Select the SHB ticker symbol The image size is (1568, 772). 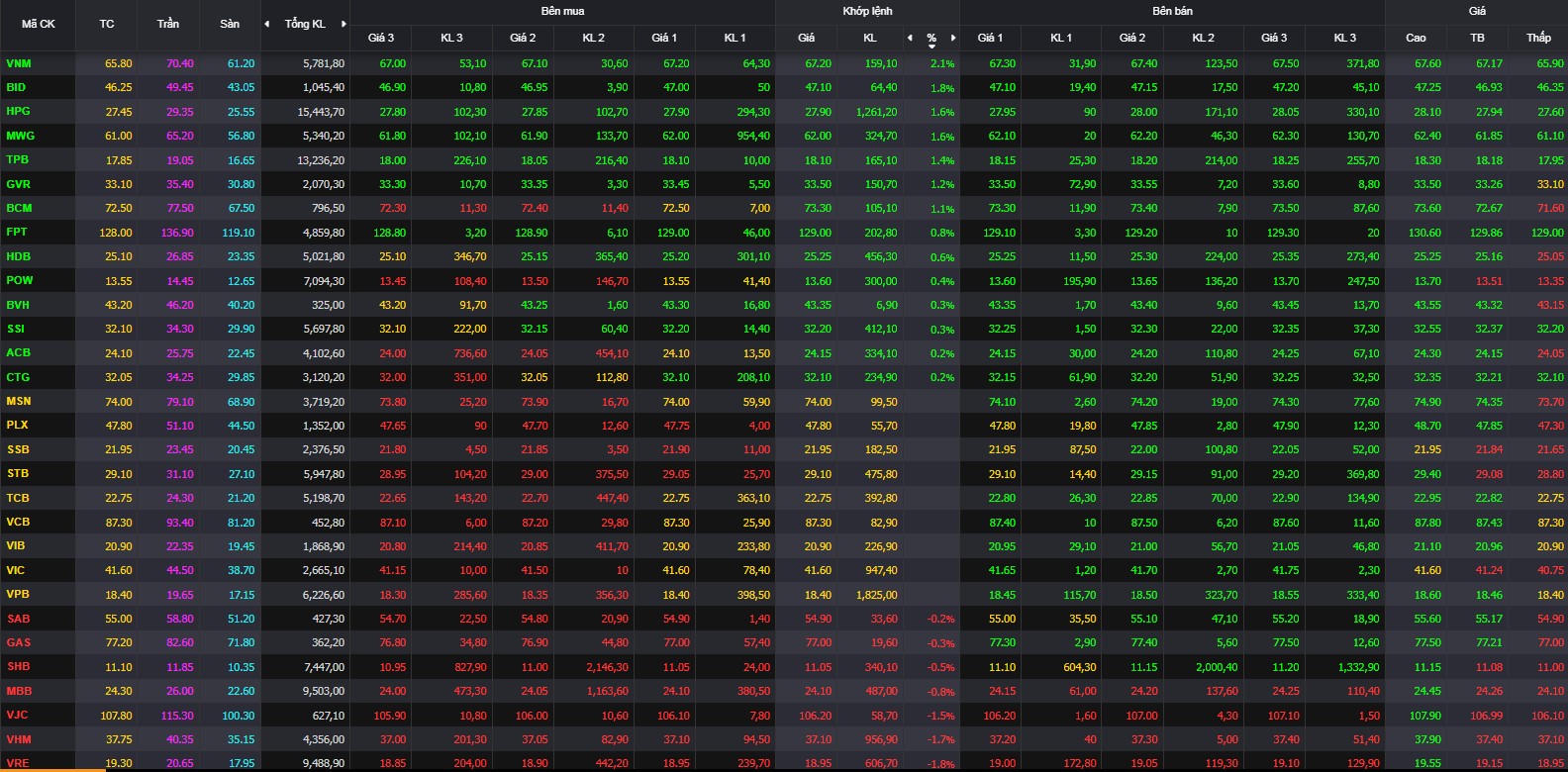click(x=18, y=666)
